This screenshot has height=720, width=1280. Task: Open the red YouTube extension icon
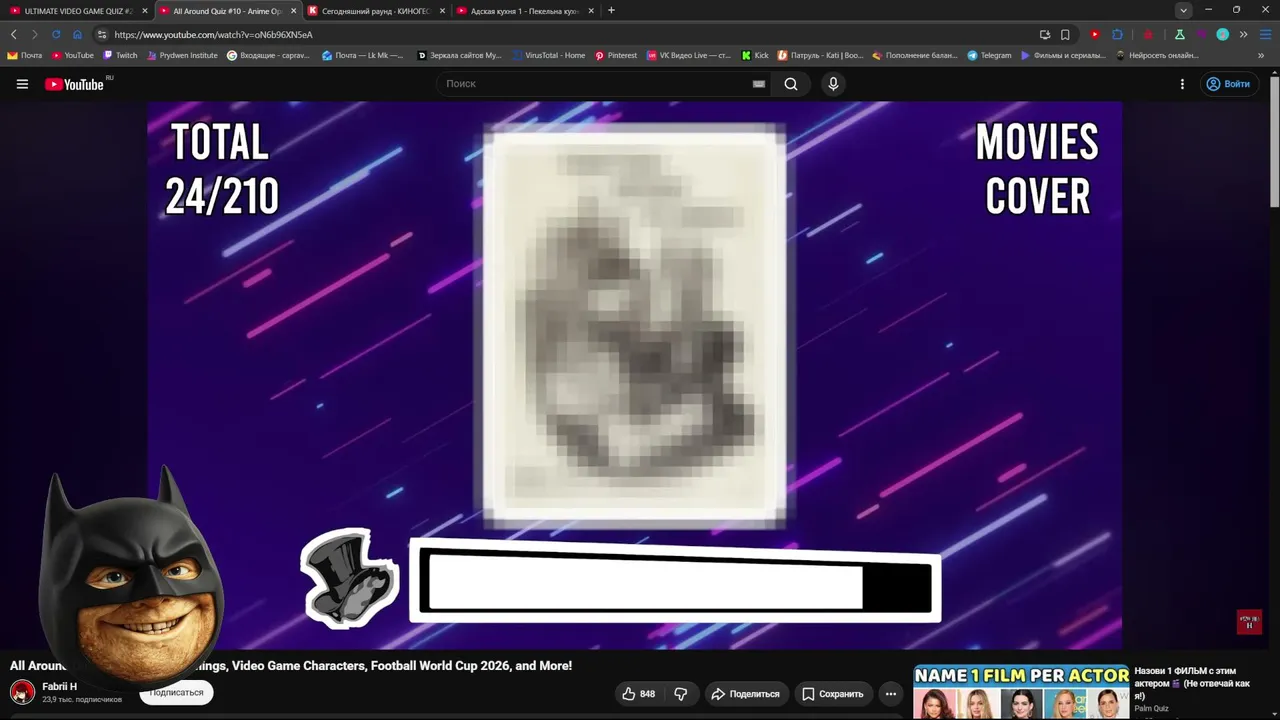(1095, 34)
